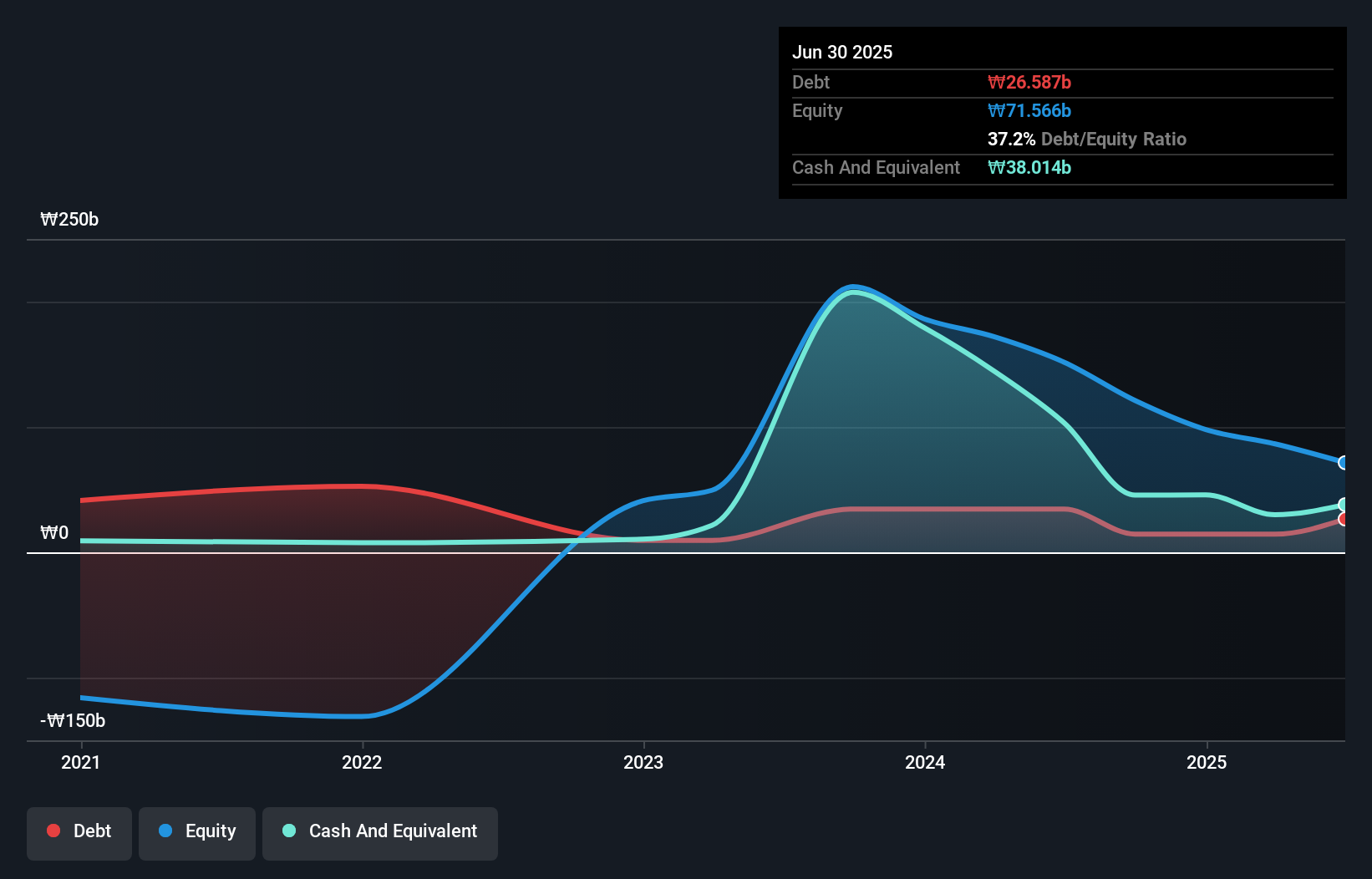This screenshot has height=879, width=1372.
Task: Select the 2023 axis label
Action: click(x=643, y=762)
